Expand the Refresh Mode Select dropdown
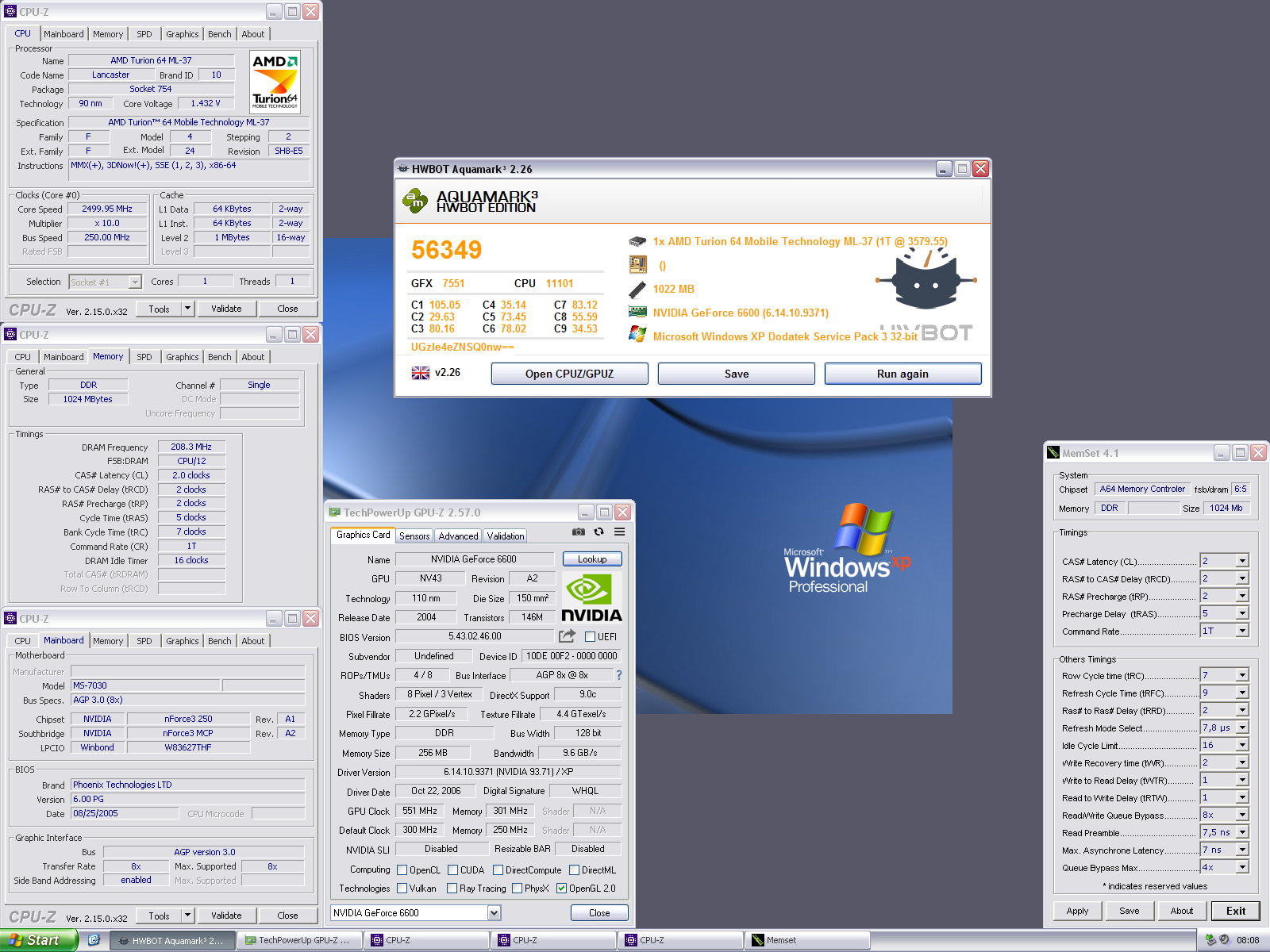This screenshot has width=1270, height=952. (x=1242, y=727)
